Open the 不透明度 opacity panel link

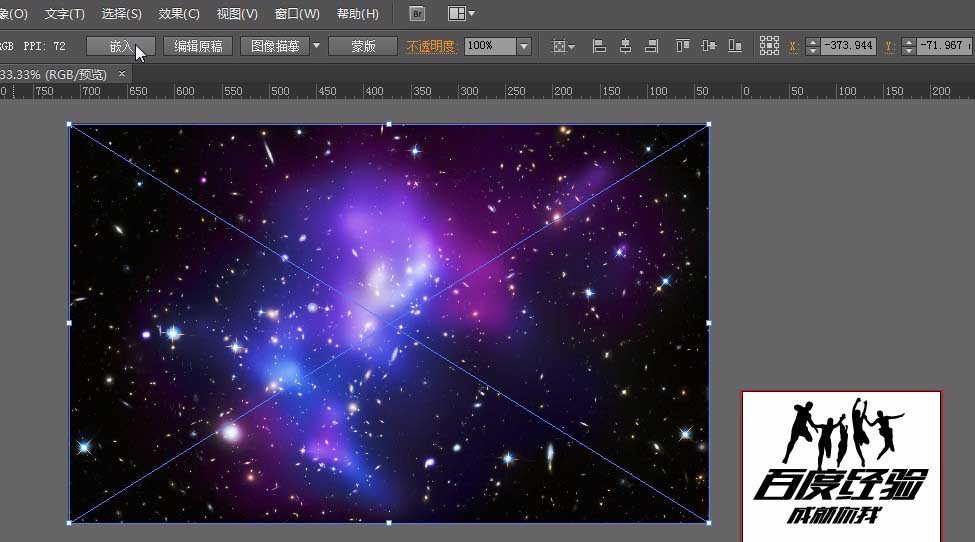click(432, 47)
